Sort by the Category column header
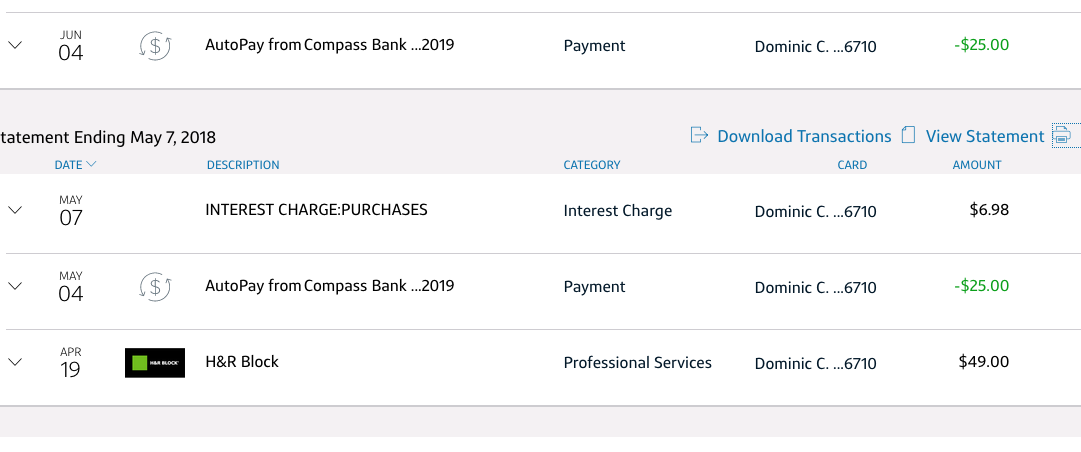 coord(592,165)
